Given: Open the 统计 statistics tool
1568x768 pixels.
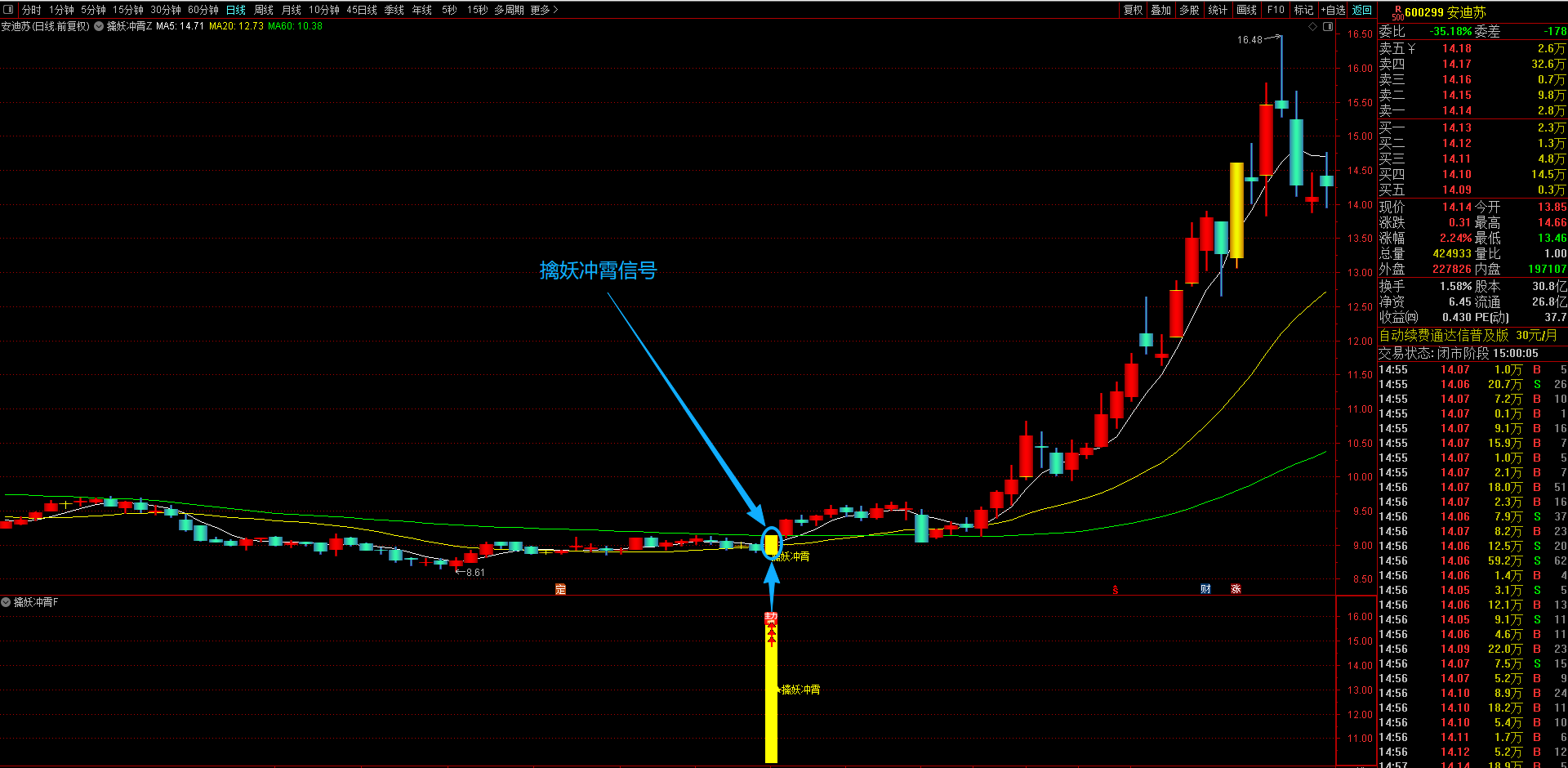Looking at the screenshot, I should point(1218,10).
